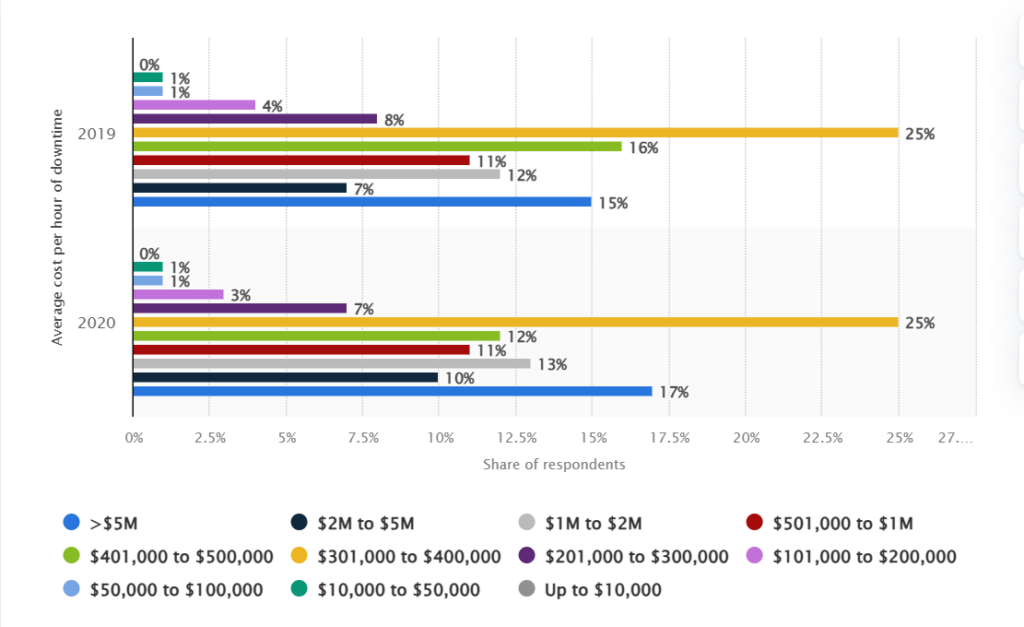Click the 2019 green bar showing 16%

coord(377,146)
